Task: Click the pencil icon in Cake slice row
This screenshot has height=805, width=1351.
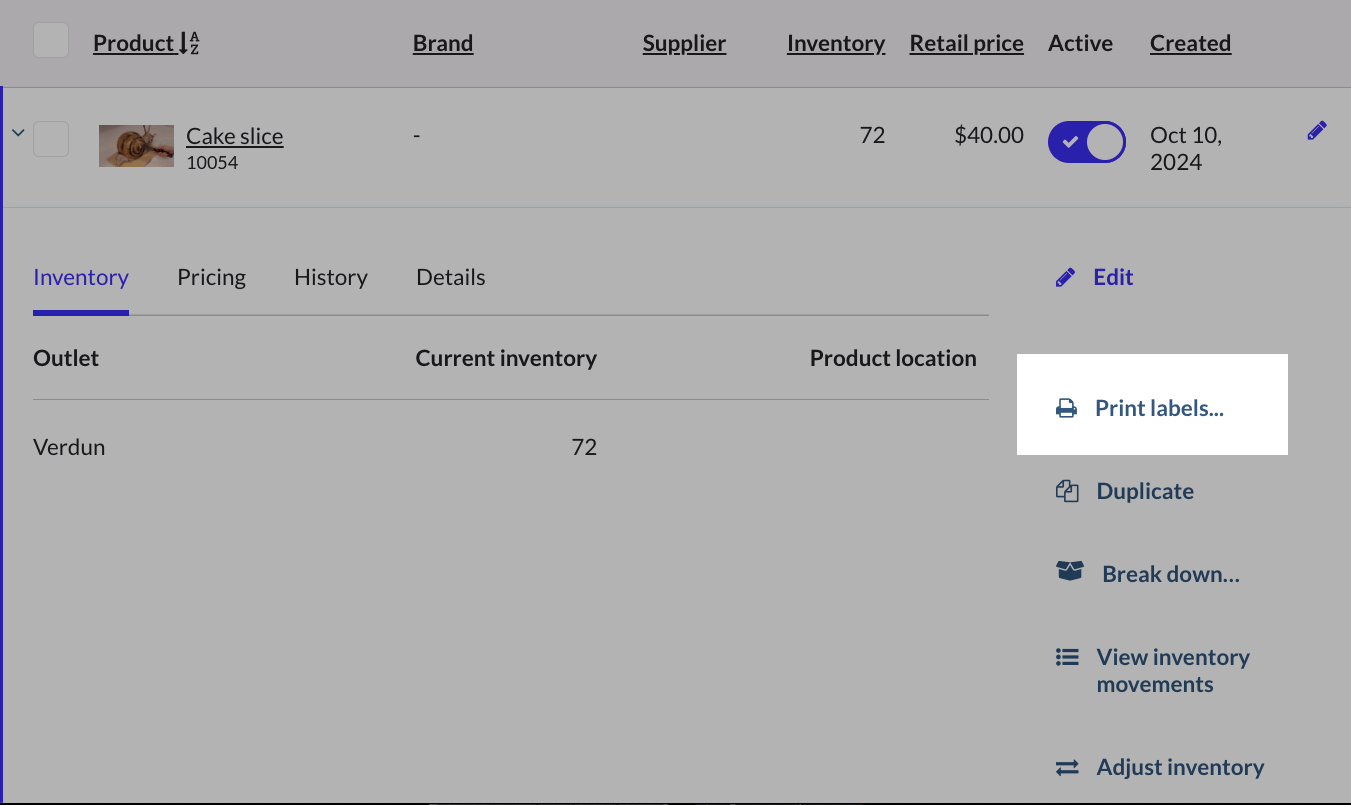Action: (1316, 131)
